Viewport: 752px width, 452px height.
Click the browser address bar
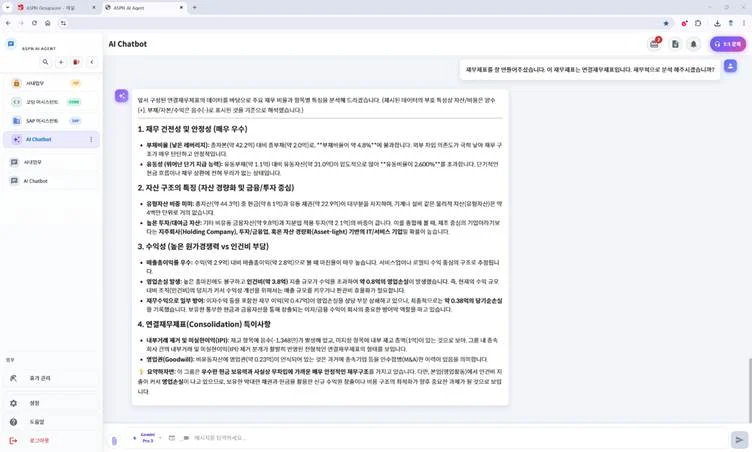pyautogui.click(x=364, y=23)
